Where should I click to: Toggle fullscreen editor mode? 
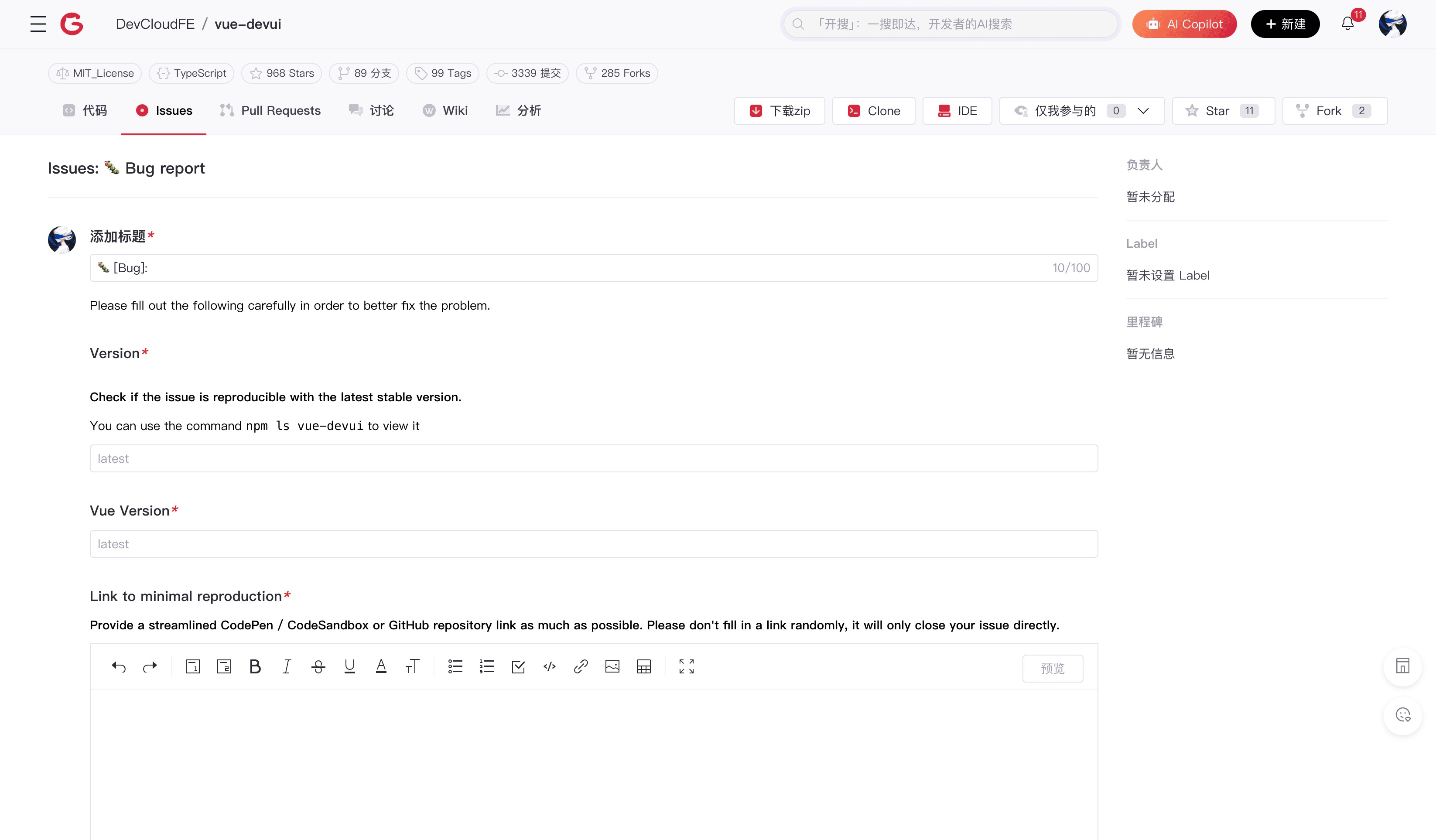click(686, 666)
